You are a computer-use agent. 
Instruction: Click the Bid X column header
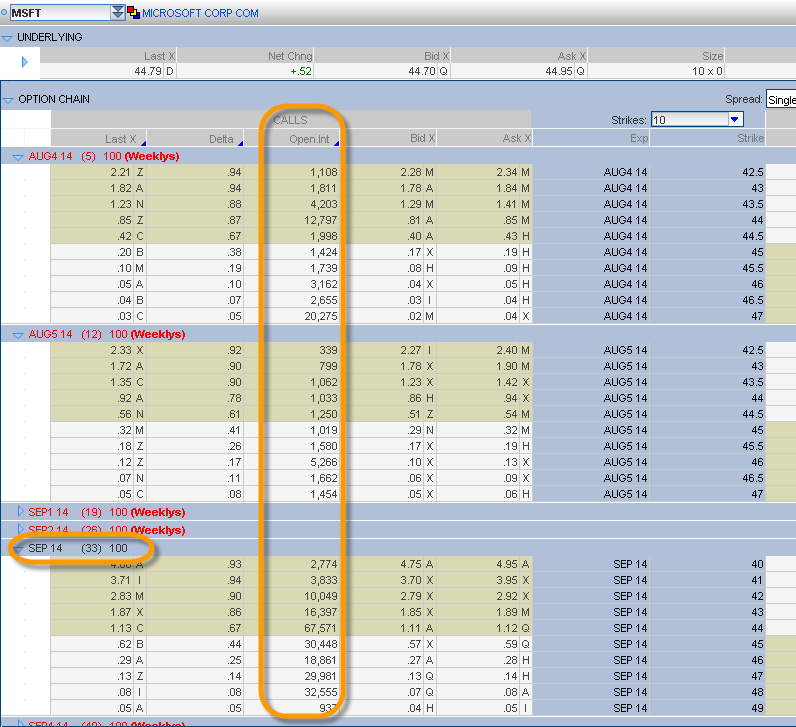tap(422, 138)
